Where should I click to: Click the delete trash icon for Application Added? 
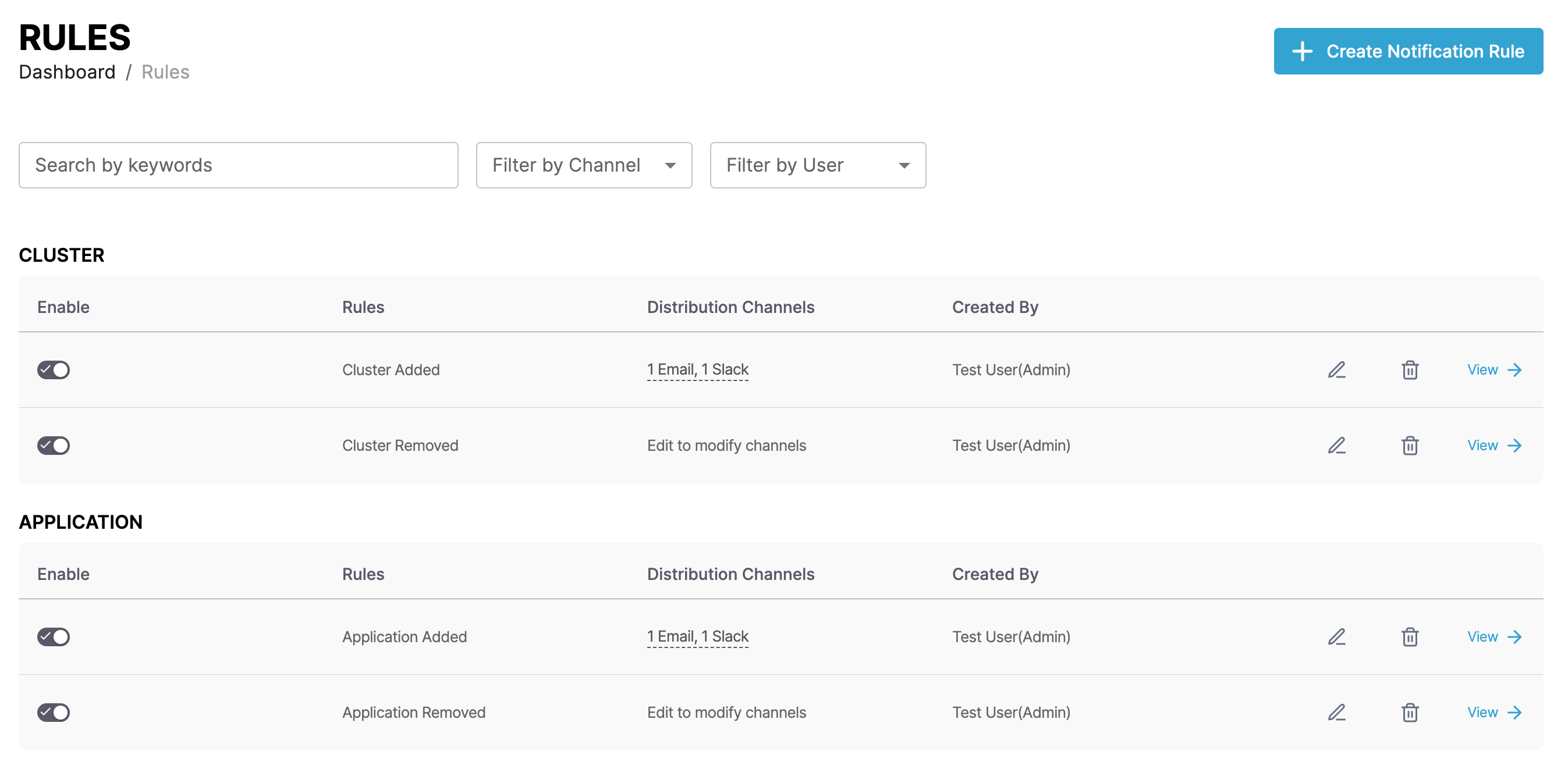tap(1410, 636)
